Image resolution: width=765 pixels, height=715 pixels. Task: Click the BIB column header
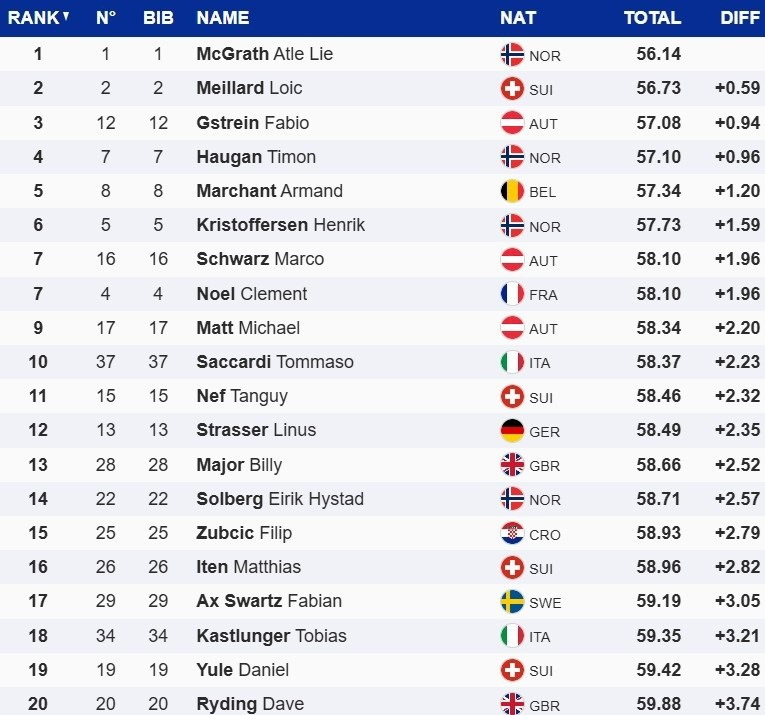[158, 18]
